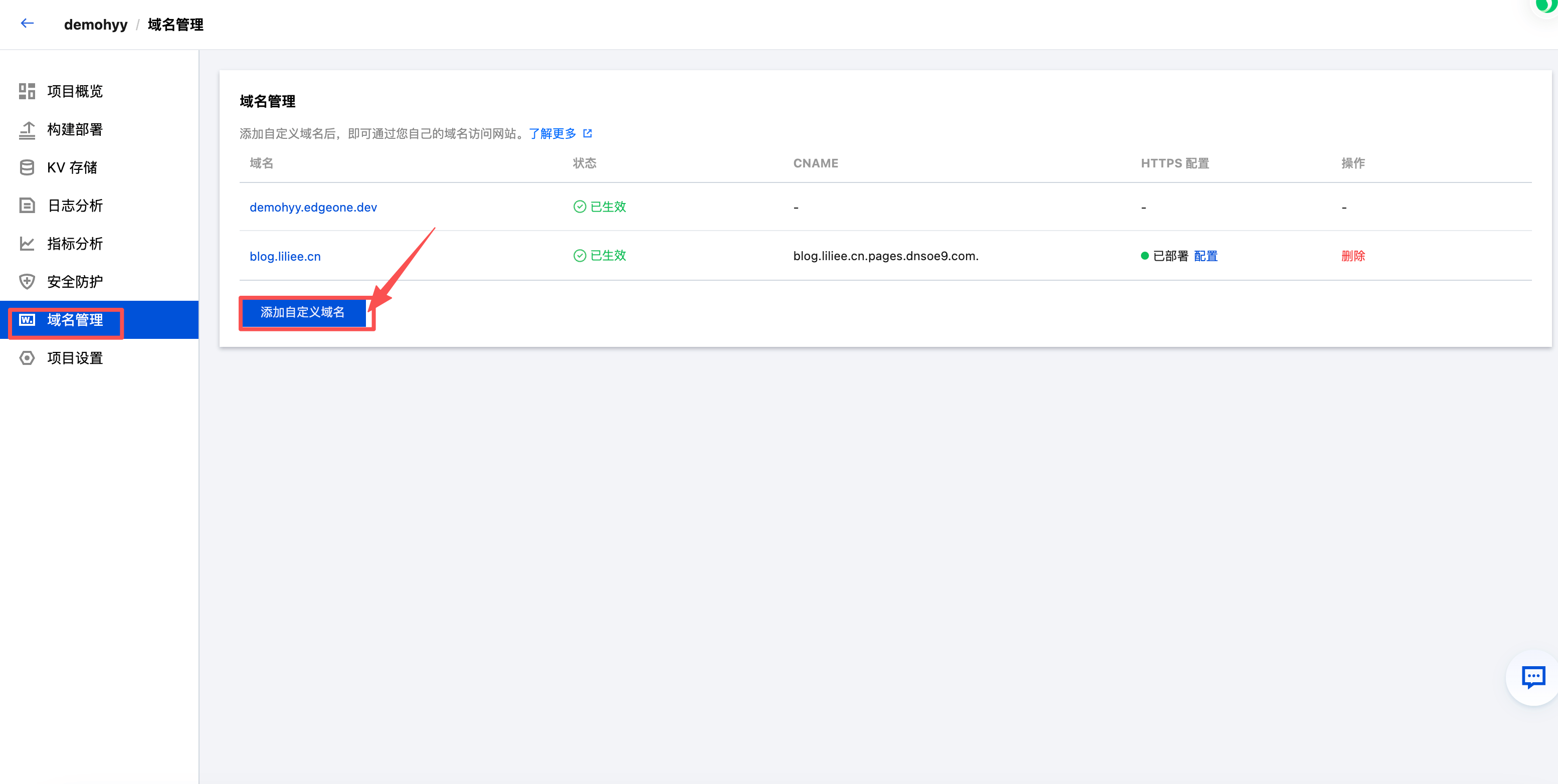Click 配置 for blog.liliee.cn HTTPS
This screenshot has height=784, width=1558.
pyautogui.click(x=1206, y=256)
